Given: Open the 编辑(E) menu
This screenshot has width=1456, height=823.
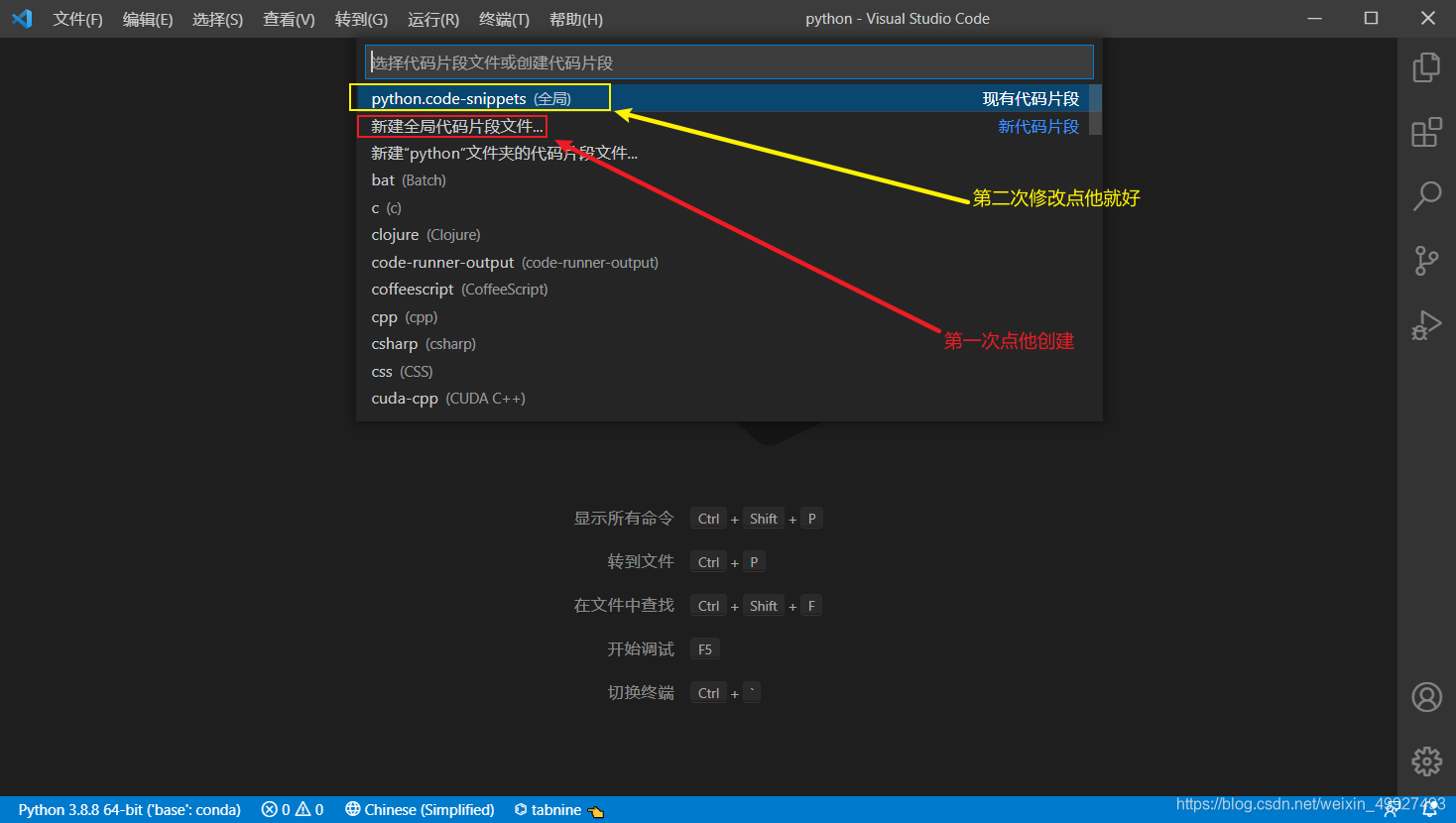Looking at the screenshot, I should tap(148, 20).
